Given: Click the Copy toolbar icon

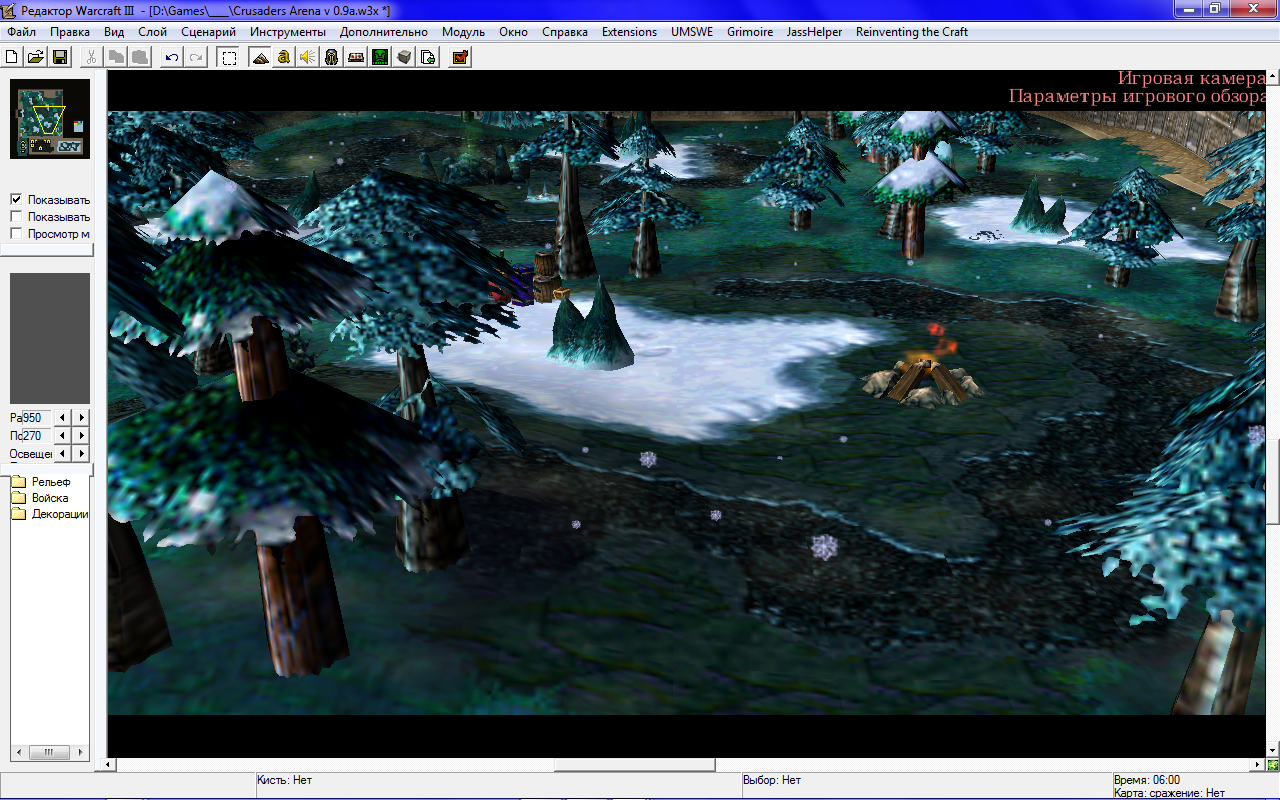Looking at the screenshot, I should pos(116,57).
